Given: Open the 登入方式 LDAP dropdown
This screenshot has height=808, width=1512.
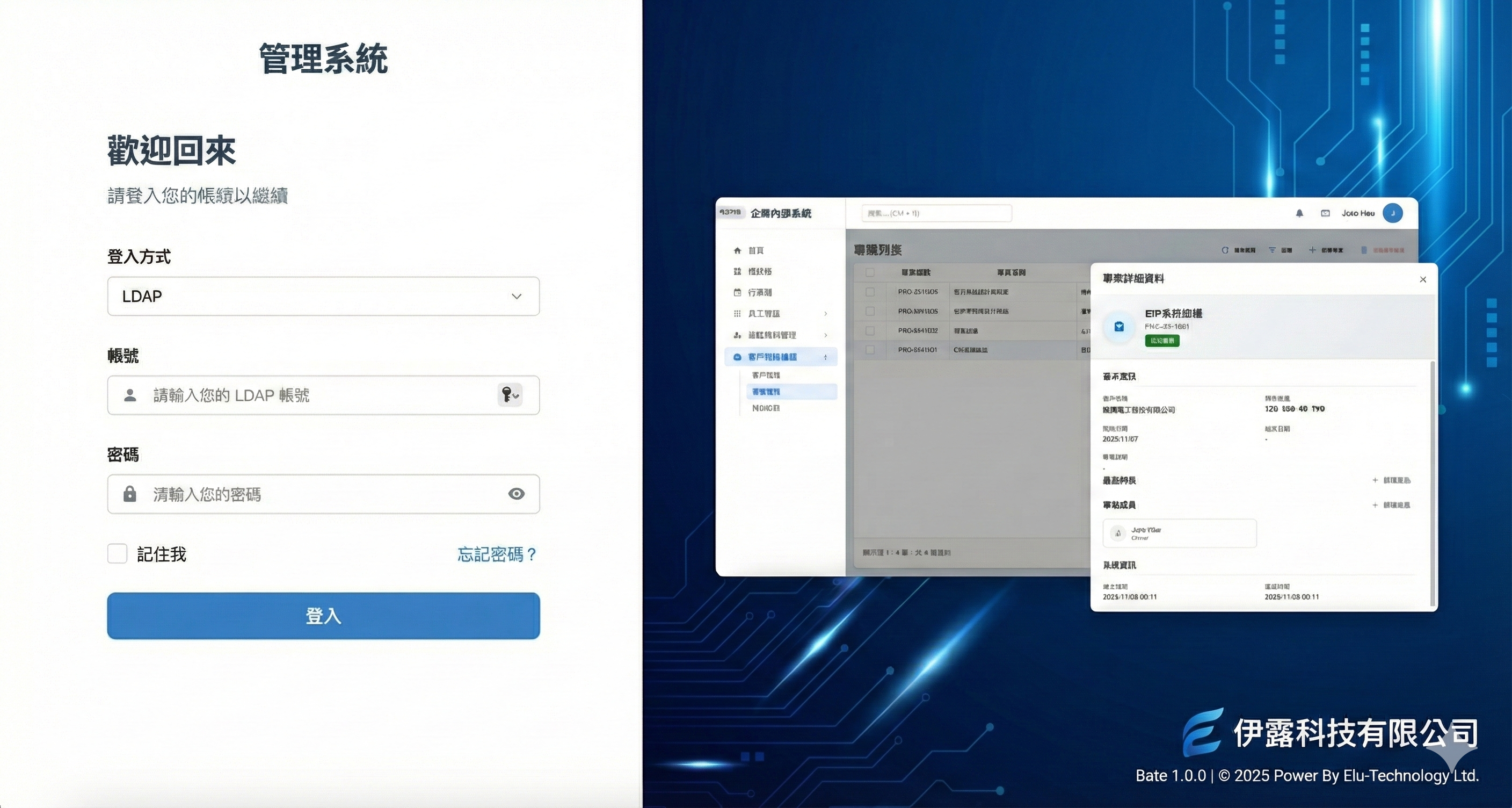Looking at the screenshot, I should tap(323, 297).
